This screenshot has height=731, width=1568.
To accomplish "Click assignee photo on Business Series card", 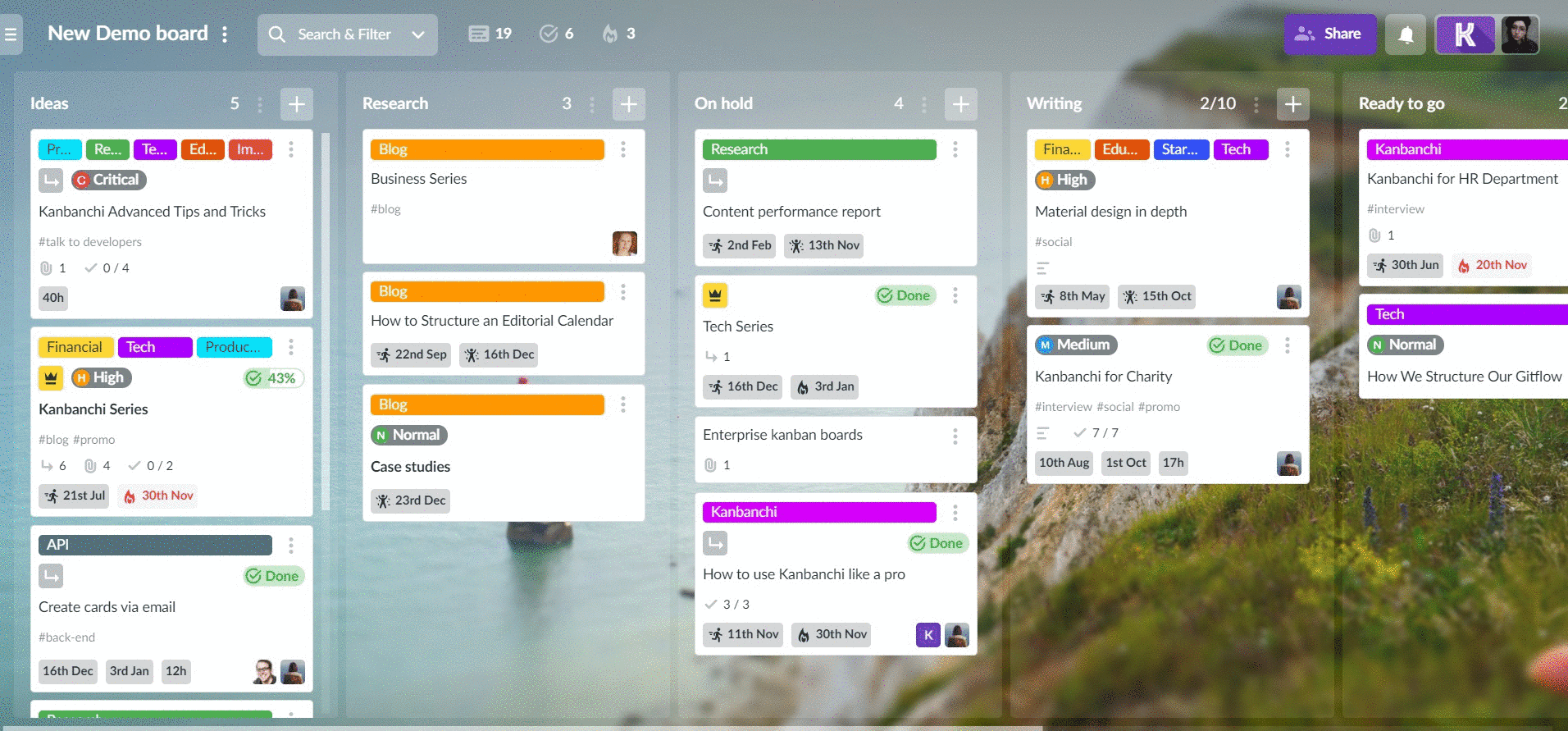I will (x=625, y=244).
